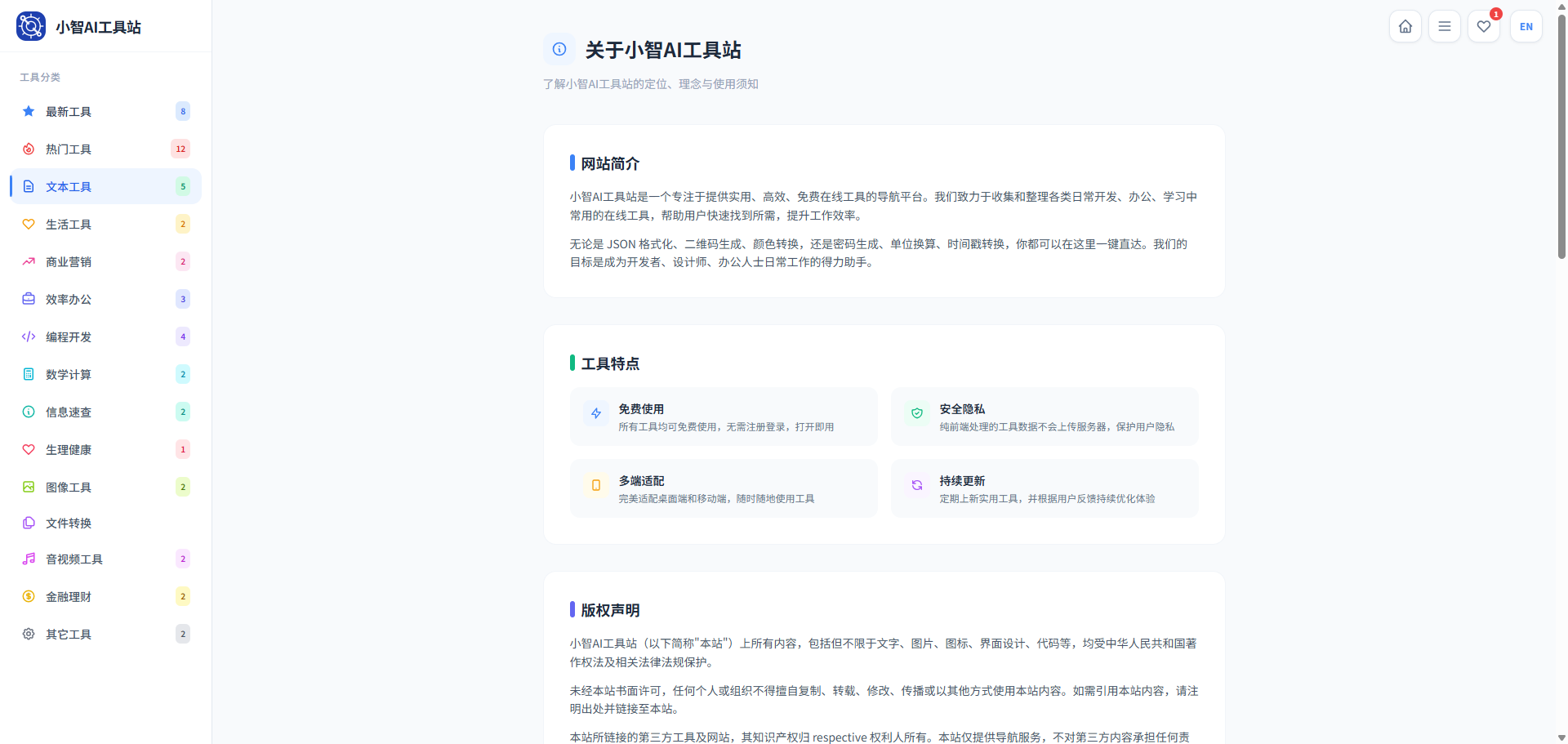Click the 工具特点 heading

point(610,363)
